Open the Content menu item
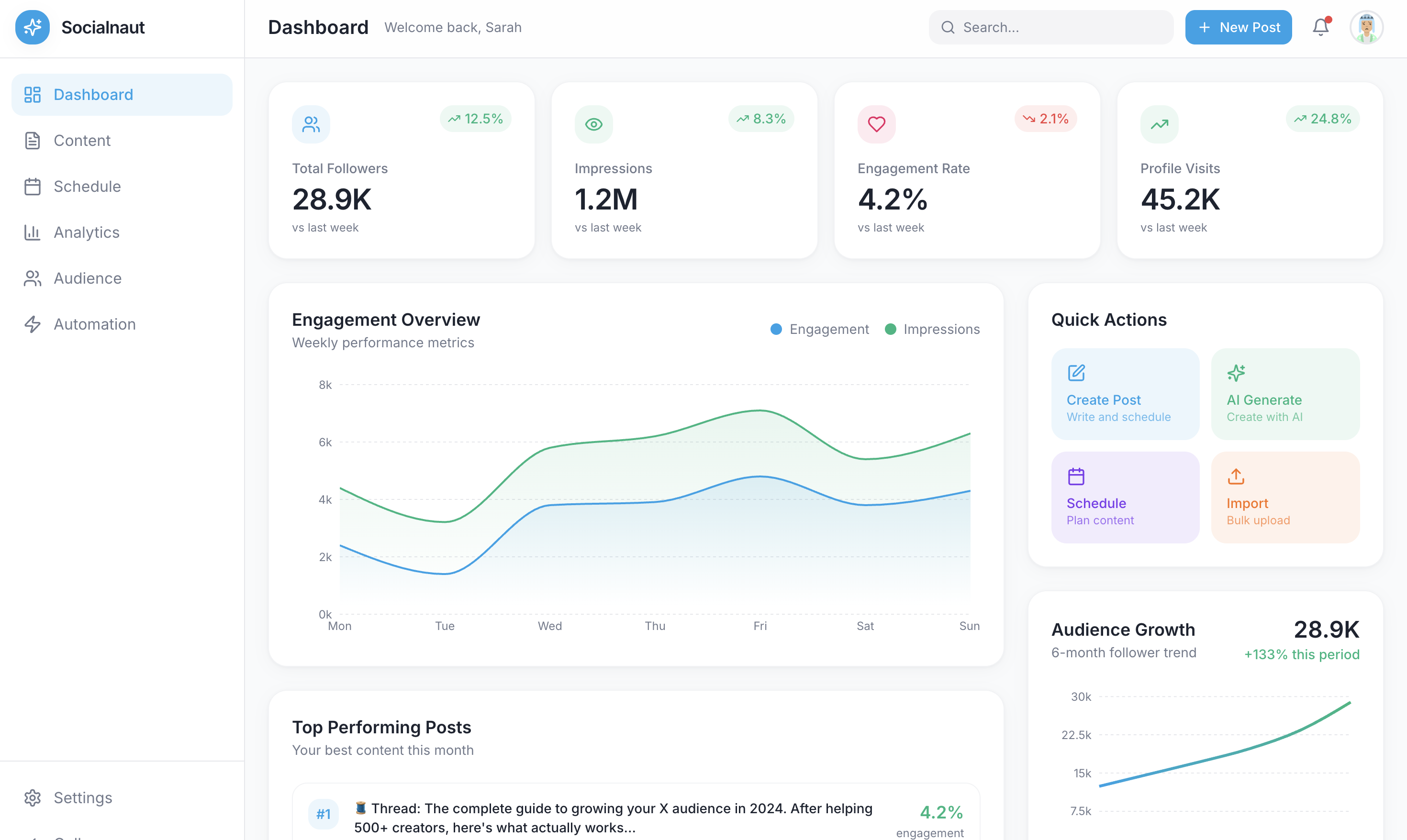Image resolution: width=1407 pixels, height=840 pixels. [82, 140]
